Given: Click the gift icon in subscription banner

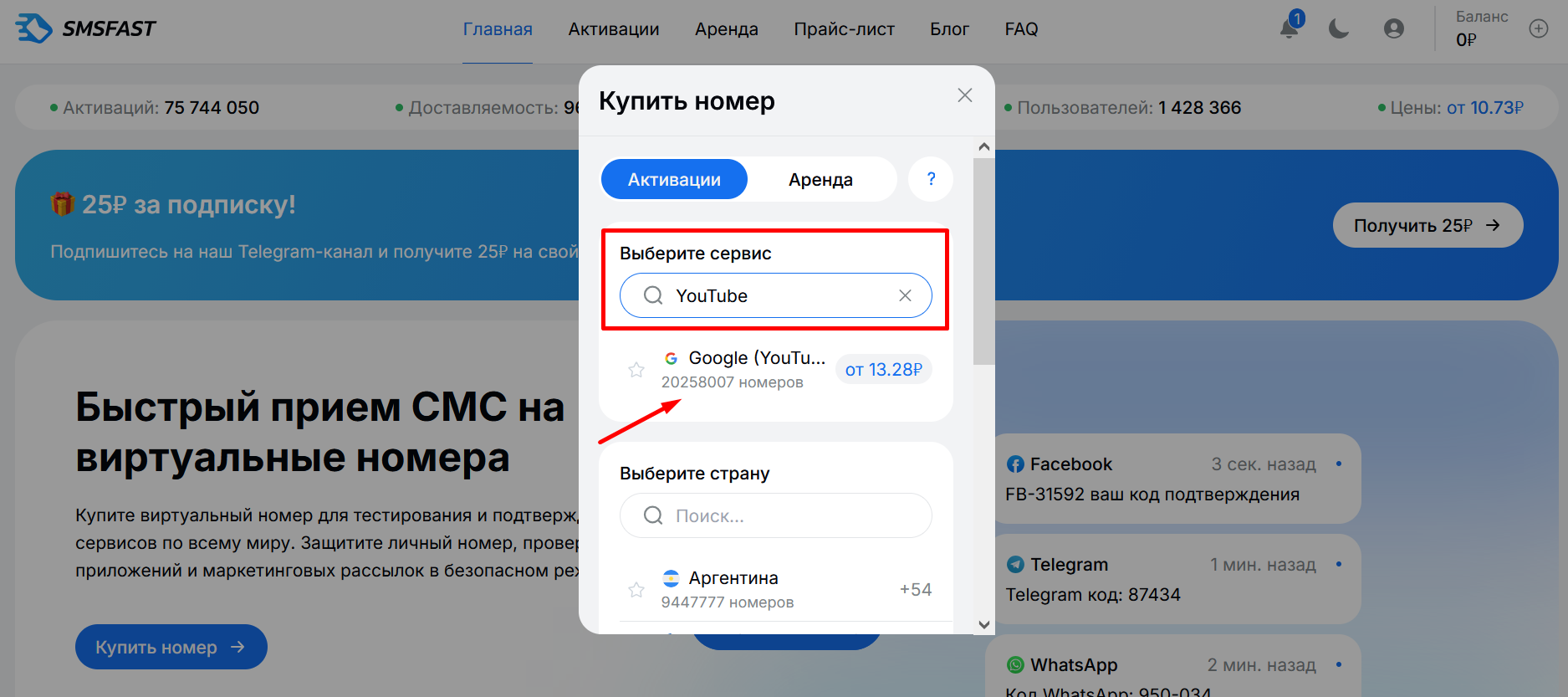Looking at the screenshot, I should coord(62,204).
